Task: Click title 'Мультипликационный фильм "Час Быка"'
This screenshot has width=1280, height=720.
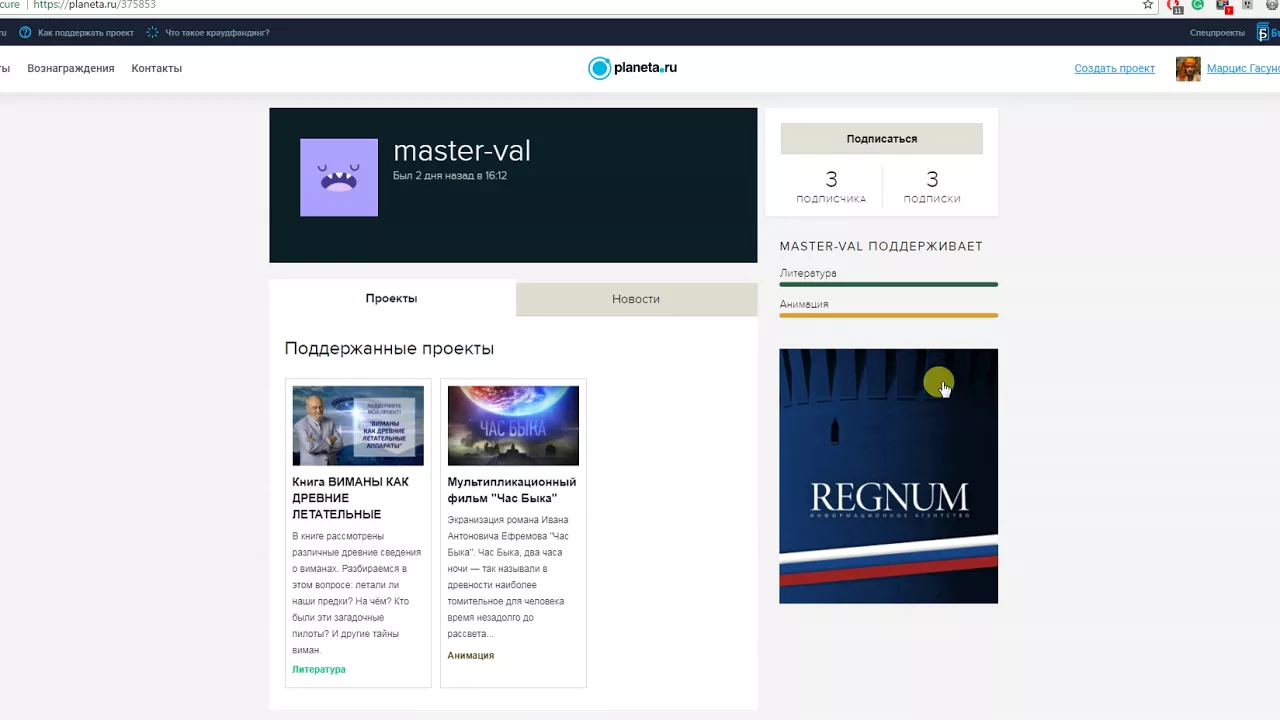Action: tap(511, 490)
